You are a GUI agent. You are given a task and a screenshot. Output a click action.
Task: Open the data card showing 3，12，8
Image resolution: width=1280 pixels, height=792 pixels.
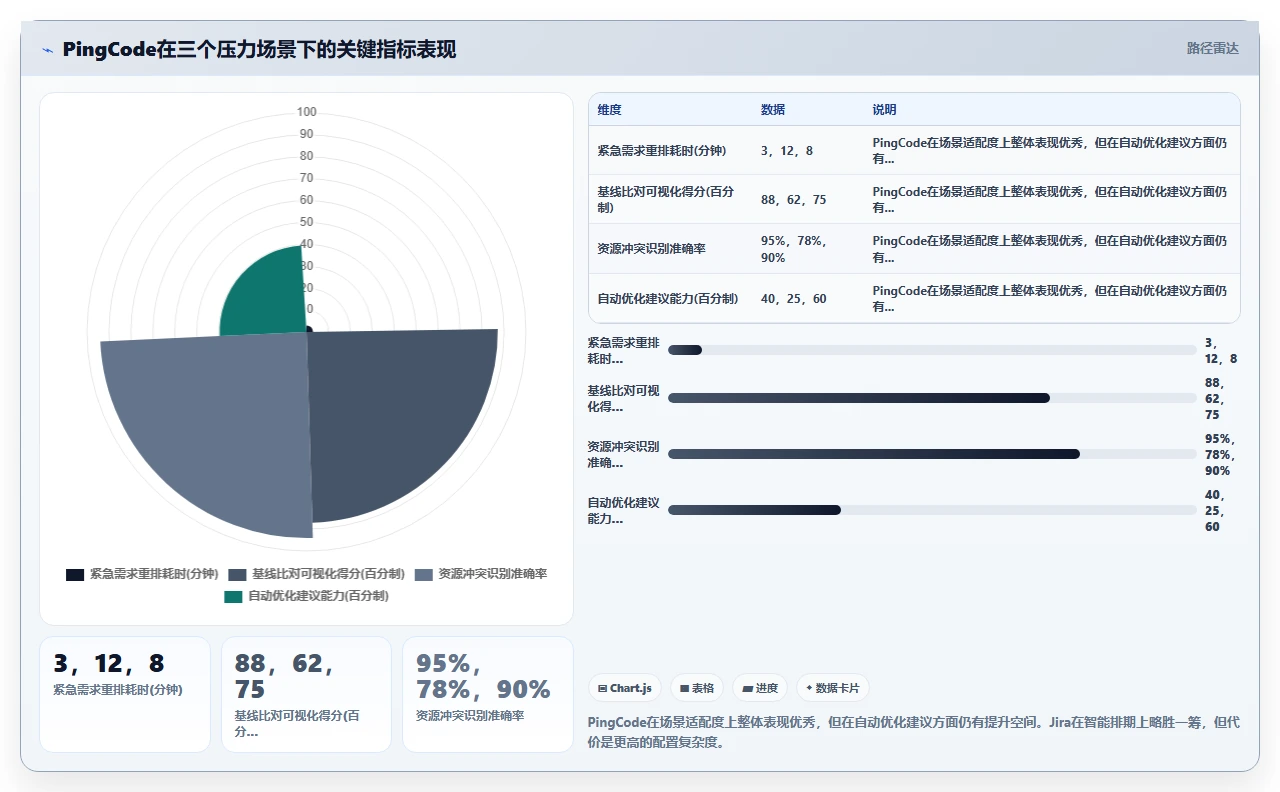(x=125, y=694)
